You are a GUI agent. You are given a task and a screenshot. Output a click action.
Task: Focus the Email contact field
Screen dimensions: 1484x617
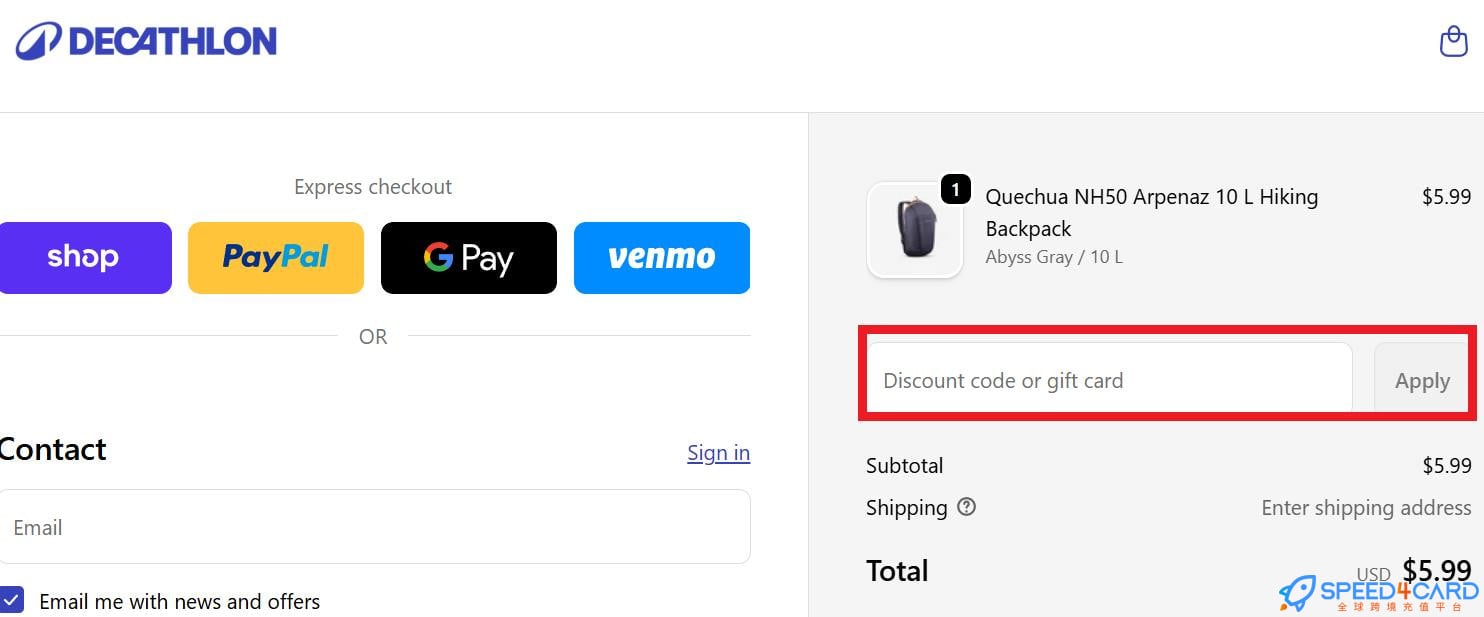pyautogui.click(x=374, y=527)
